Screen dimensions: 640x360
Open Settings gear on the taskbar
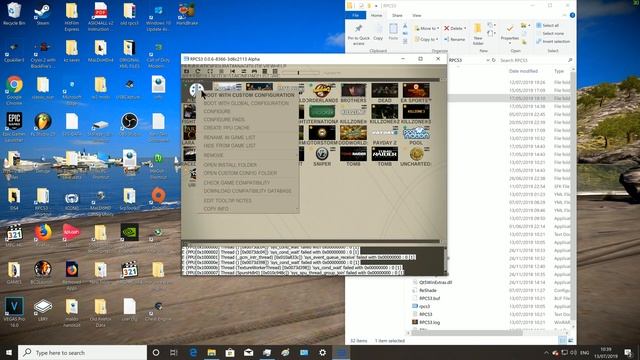(x=322, y=352)
